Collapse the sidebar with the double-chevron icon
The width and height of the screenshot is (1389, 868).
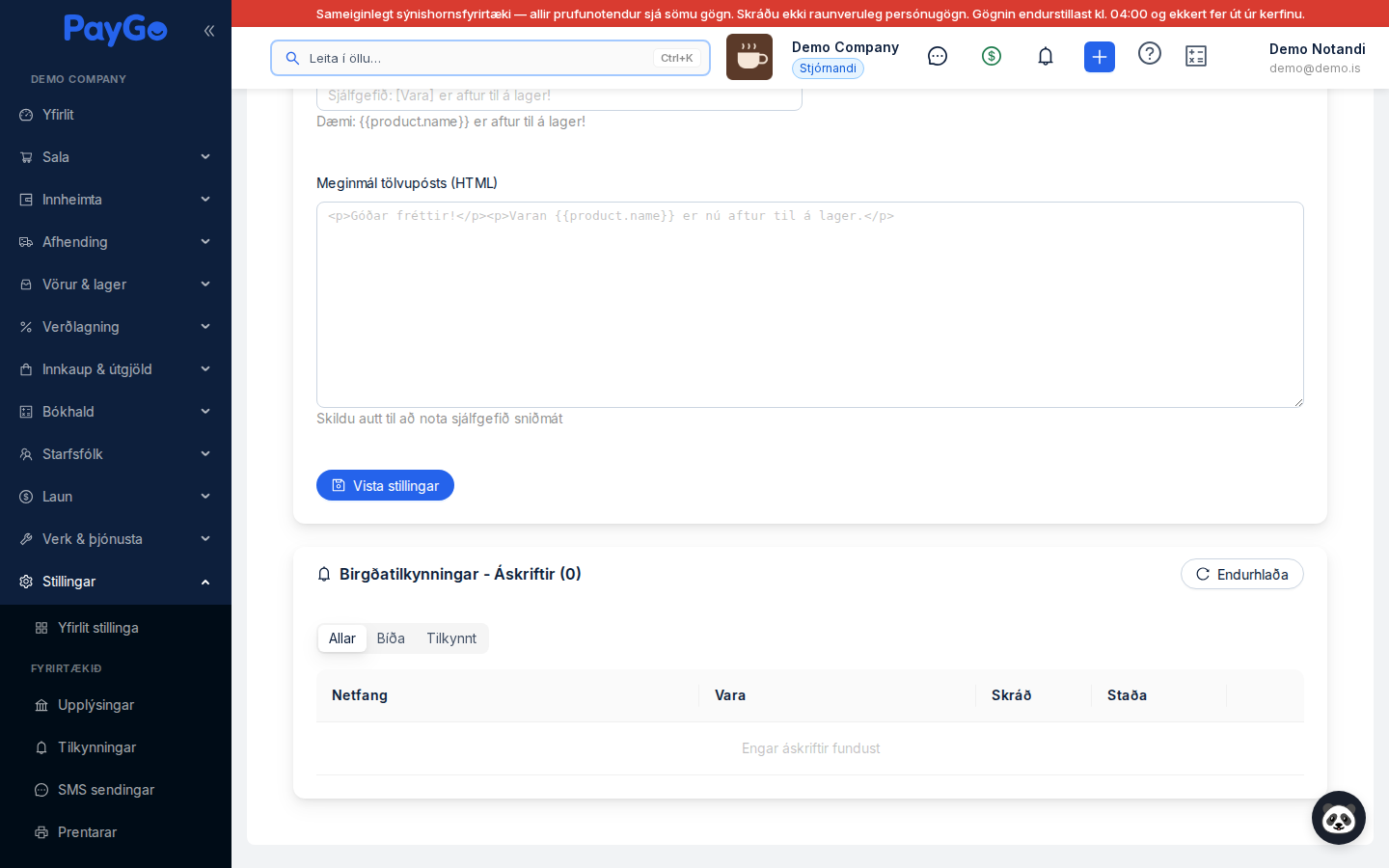pos(209,31)
